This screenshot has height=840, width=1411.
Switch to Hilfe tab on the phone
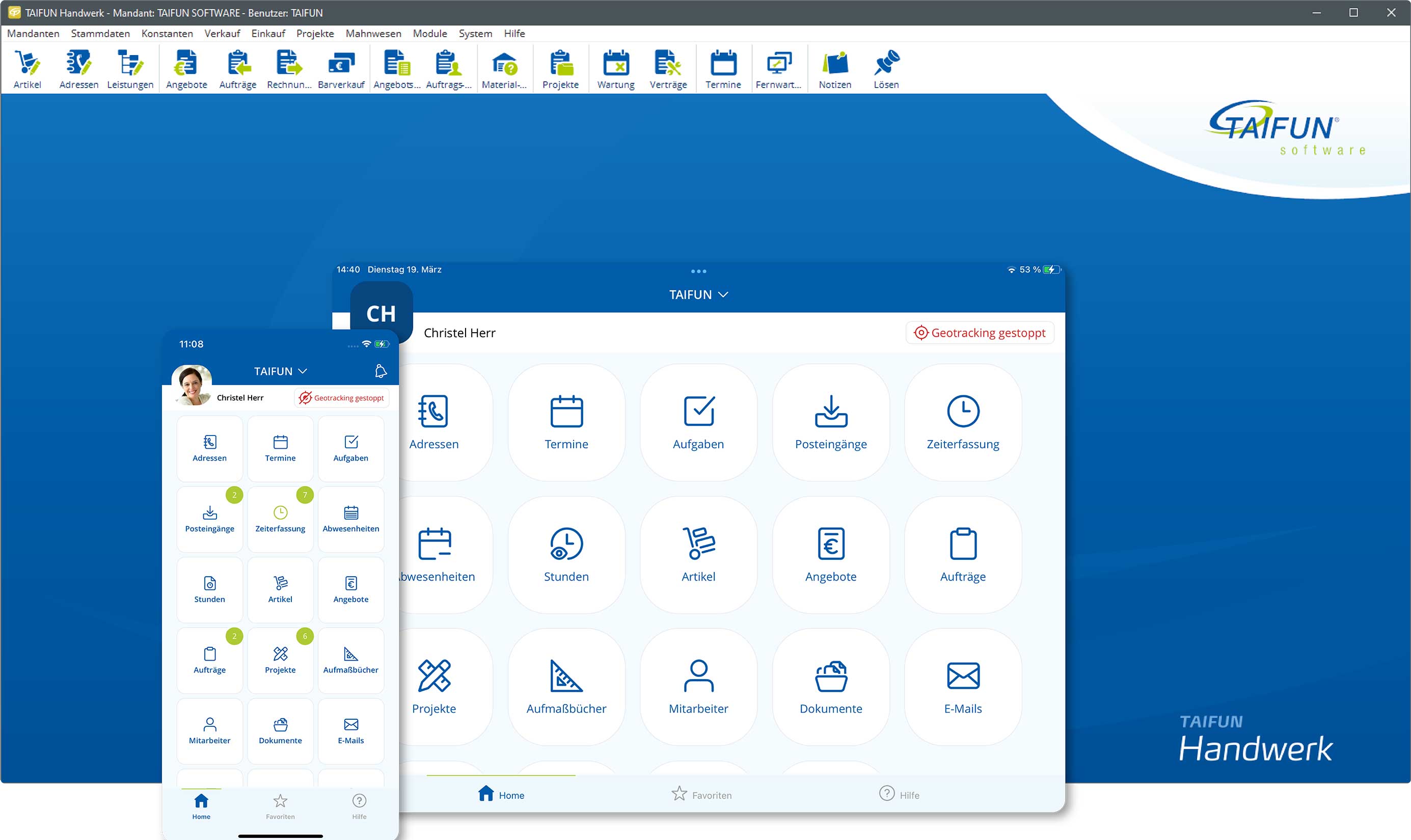pos(359,806)
